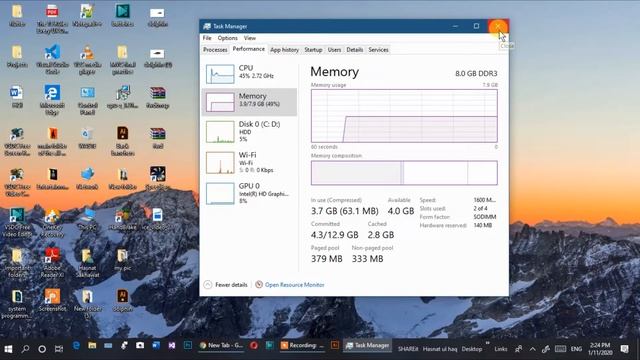The width and height of the screenshot is (640, 360).
Task: Open the HandBrake desktop shortcut
Action: pyautogui.click(x=122, y=219)
